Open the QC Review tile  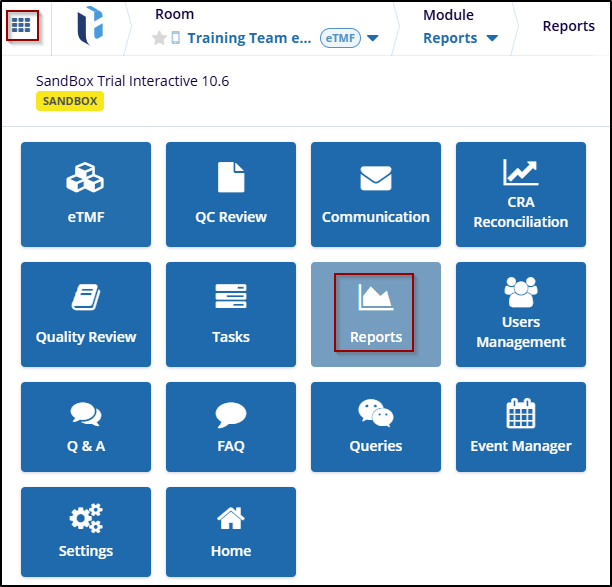tap(231, 194)
